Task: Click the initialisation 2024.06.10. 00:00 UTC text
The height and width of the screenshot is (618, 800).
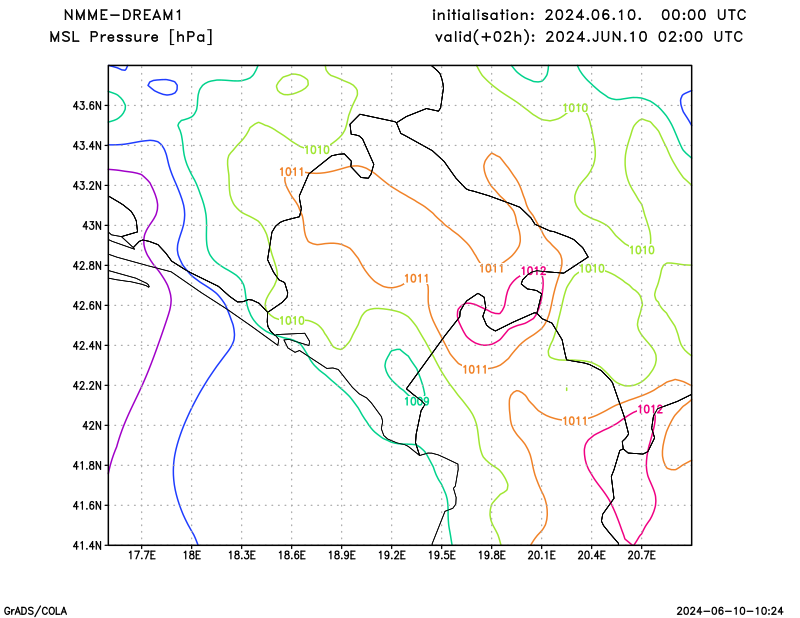Action: [x=589, y=15]
